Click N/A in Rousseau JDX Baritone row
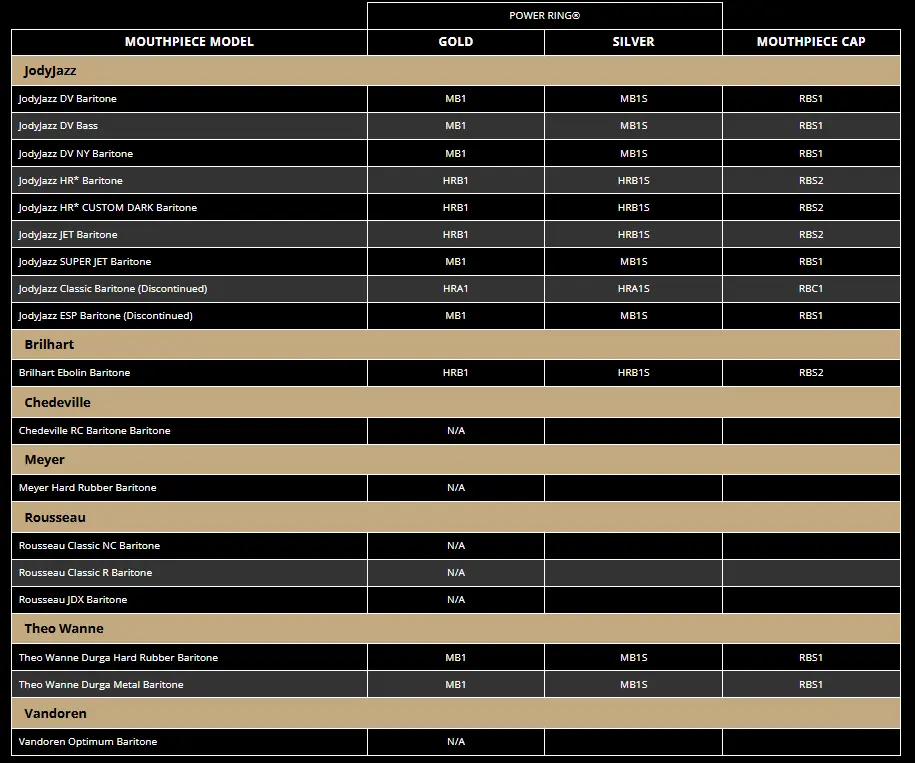This screenshot has height=763, width=915. point(456,599)
